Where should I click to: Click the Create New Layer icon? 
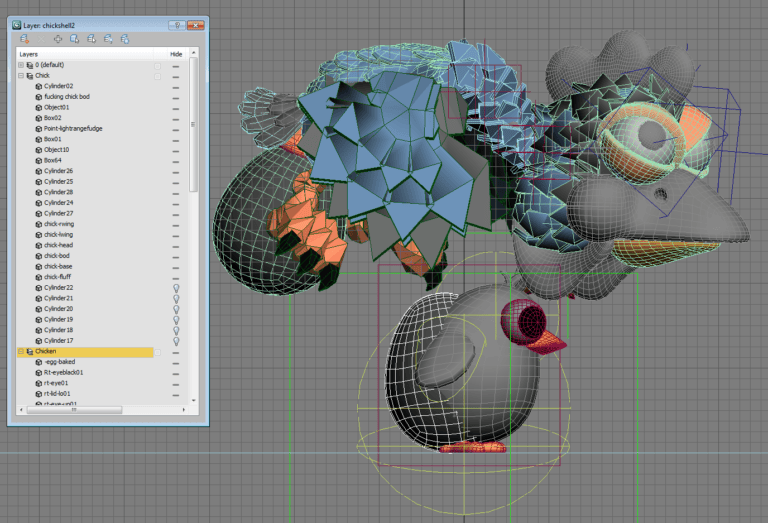[x=24, y=39]
